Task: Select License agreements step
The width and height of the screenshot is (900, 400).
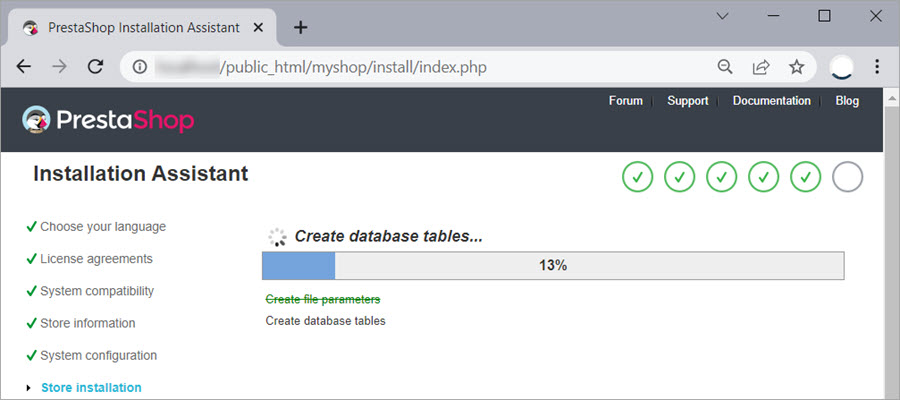Action: tap(96, 259)
